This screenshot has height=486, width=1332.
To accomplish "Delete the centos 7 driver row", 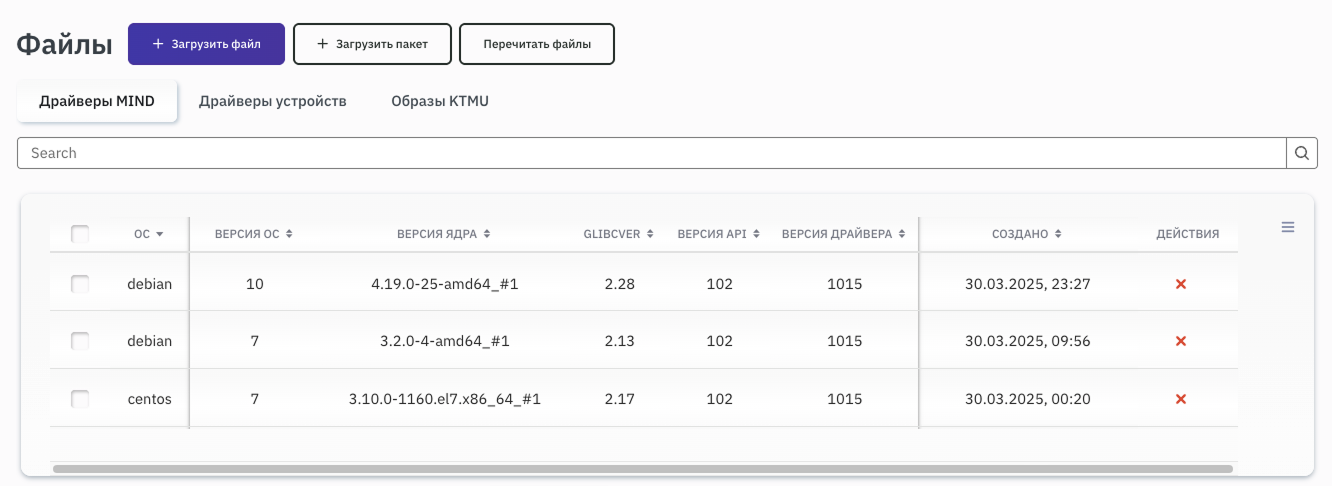I will tap(1180, 399).
